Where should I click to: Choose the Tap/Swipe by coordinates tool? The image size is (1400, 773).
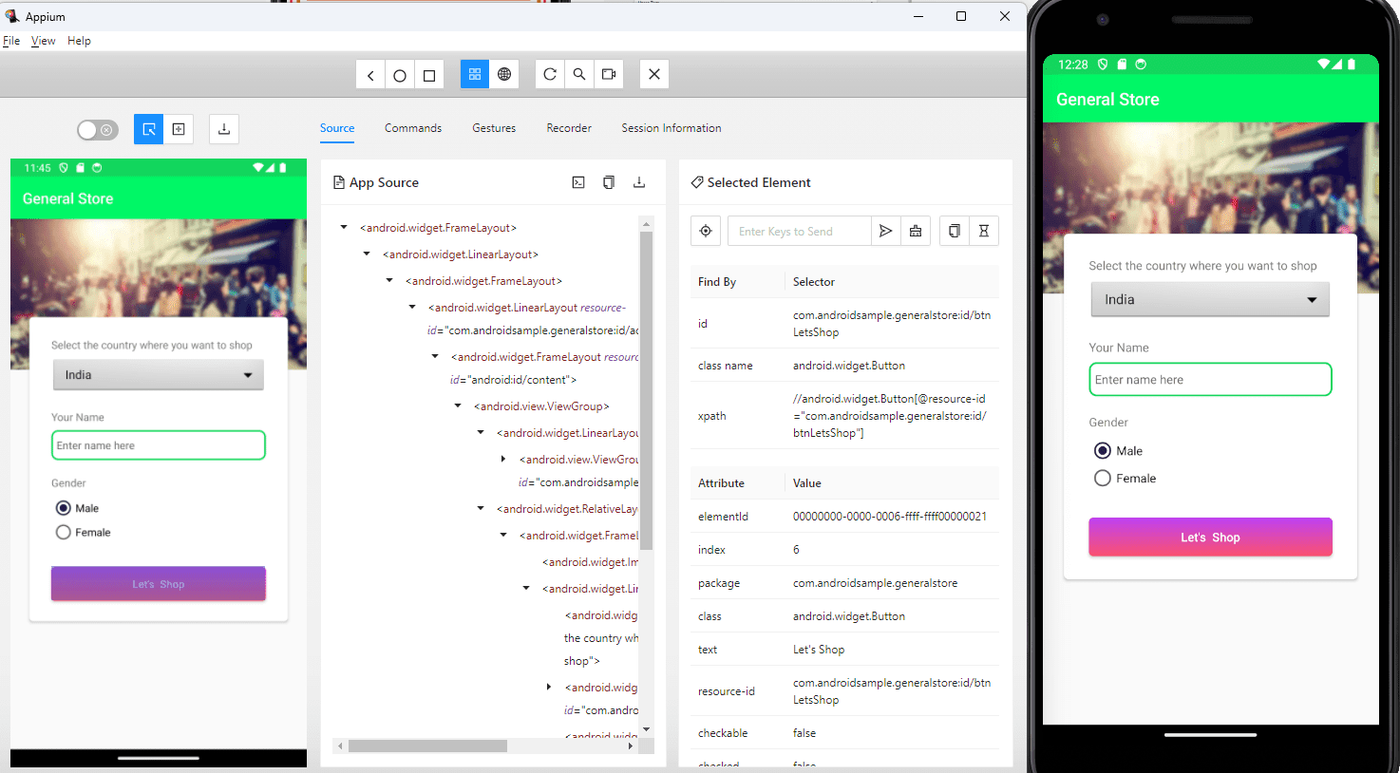pyautogui.click(x=178, y=129)
